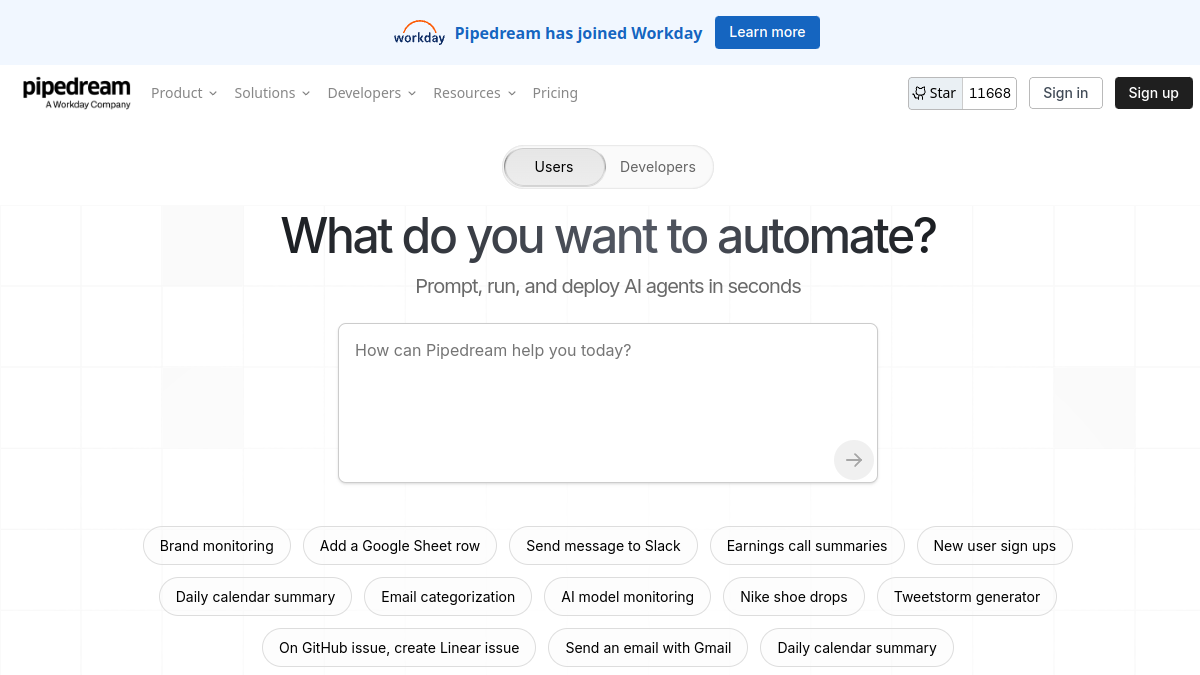The height and width of the screenshot is (675, 1200).
Task: Pick the Send message to Slack suggestion
Action: click(603, 546)
